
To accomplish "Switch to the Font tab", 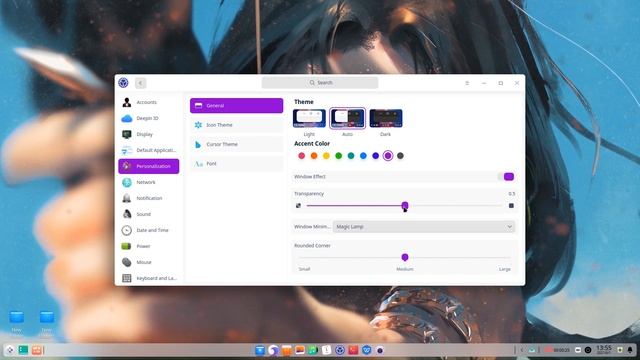I will [x=236, y=163].
